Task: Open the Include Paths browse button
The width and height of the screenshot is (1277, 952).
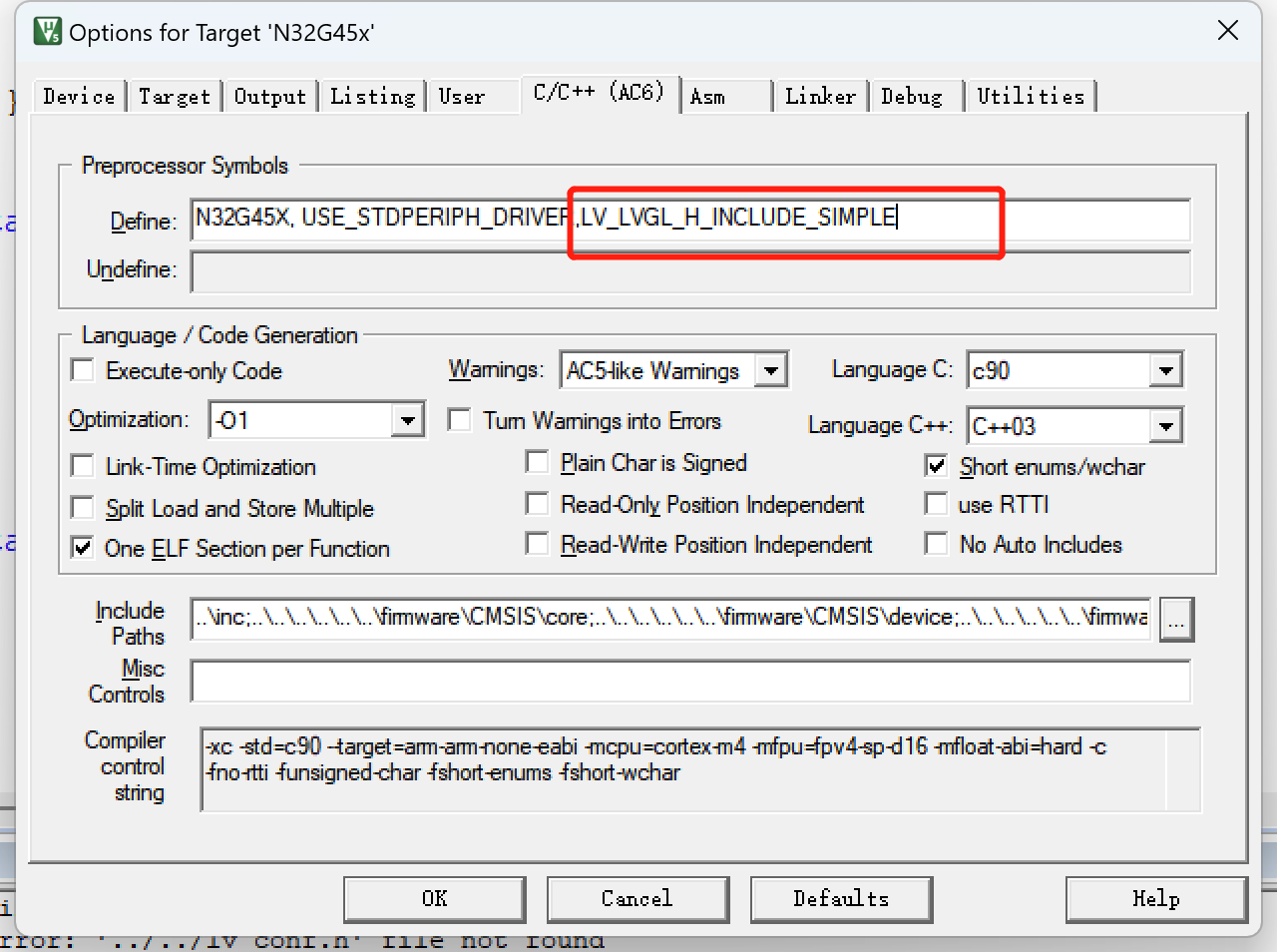Action: (1176, 620)
